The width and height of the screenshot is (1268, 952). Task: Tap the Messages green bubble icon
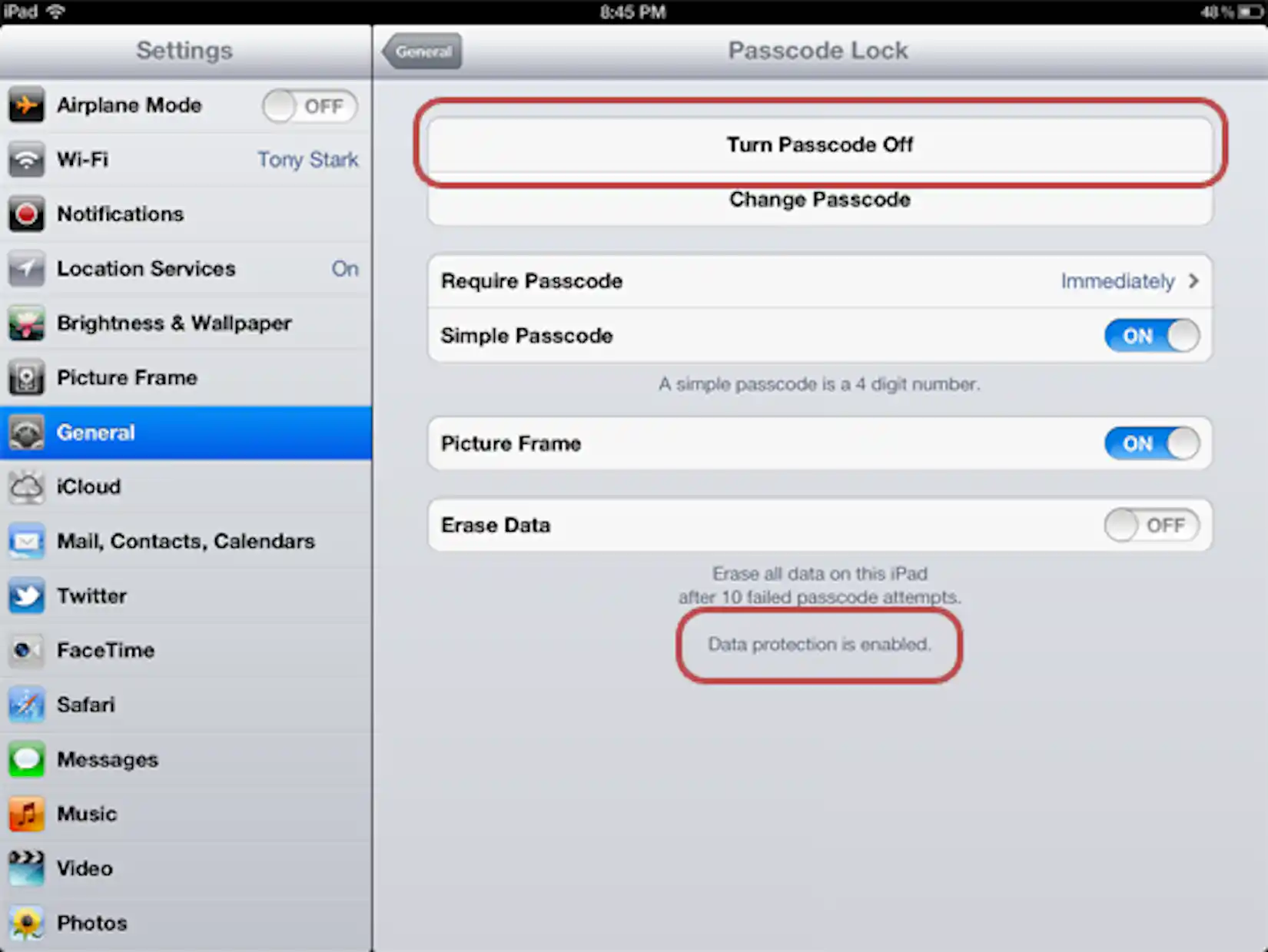tap(26, 759)
